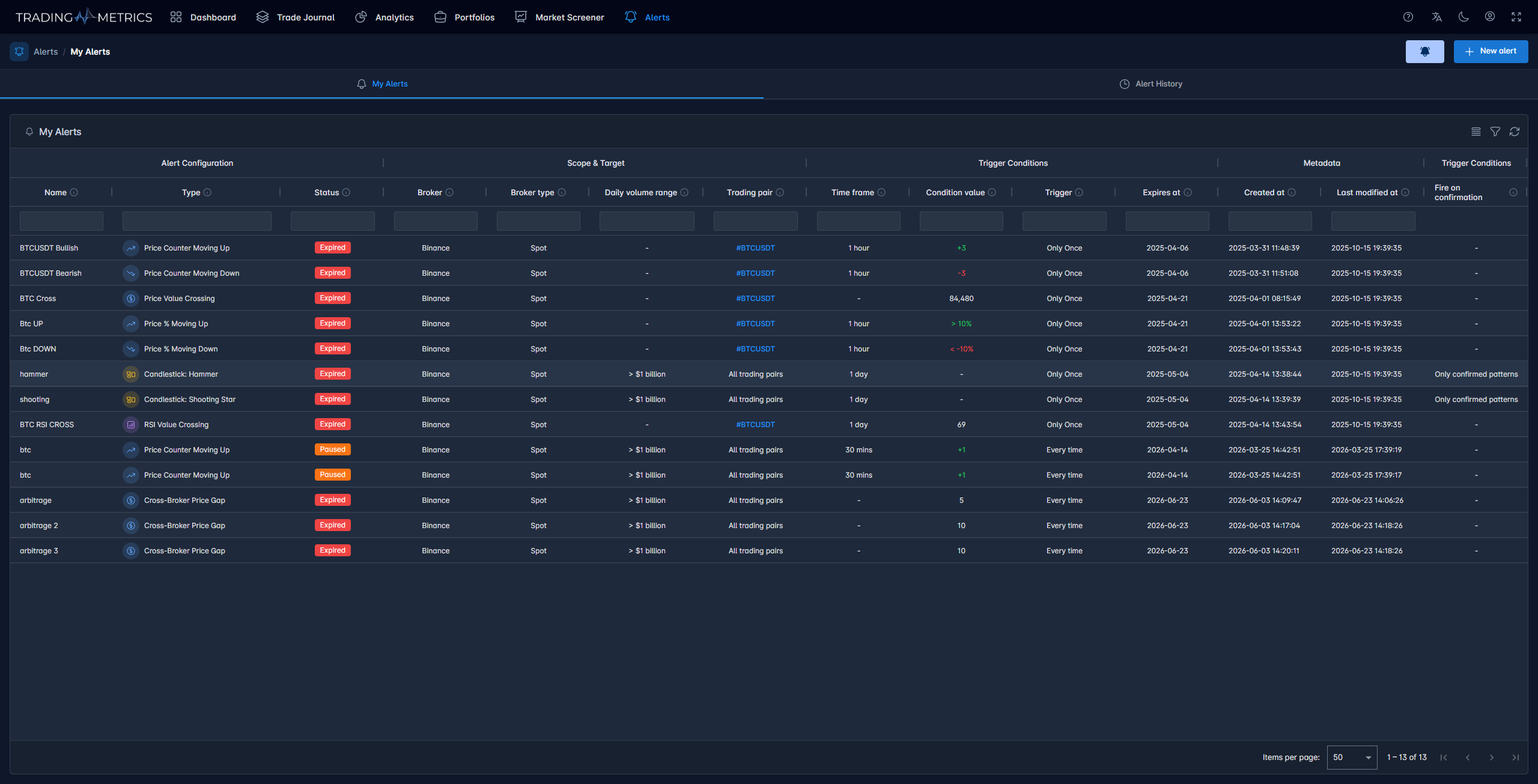The width and height of the screenshot is (1538, 784).
Task: Go to first page pagination button
Action: pos(1444,757)
